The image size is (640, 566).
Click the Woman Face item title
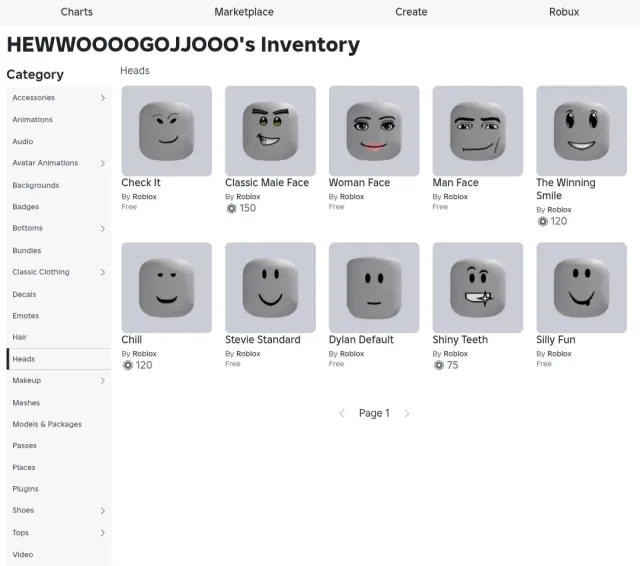tap(359, 183)
